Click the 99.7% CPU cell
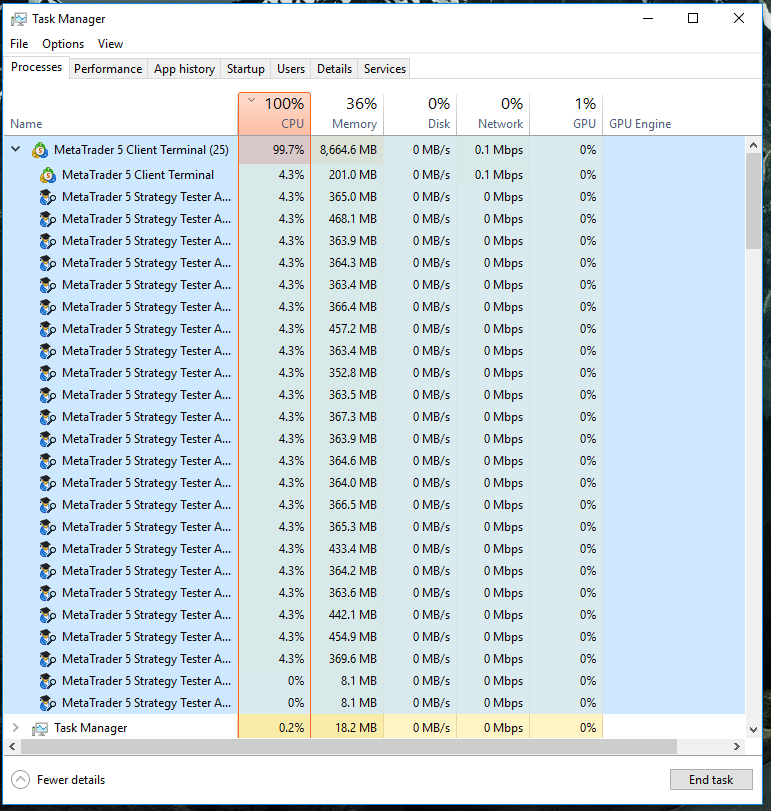Viewport: 771px width, 811px height. 275,150
